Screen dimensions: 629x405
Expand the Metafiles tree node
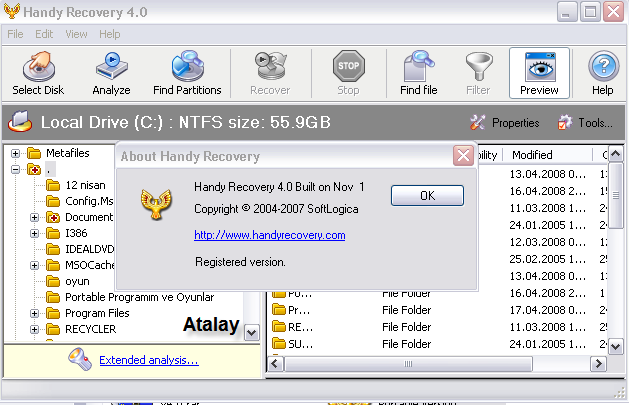click(15, 153)
